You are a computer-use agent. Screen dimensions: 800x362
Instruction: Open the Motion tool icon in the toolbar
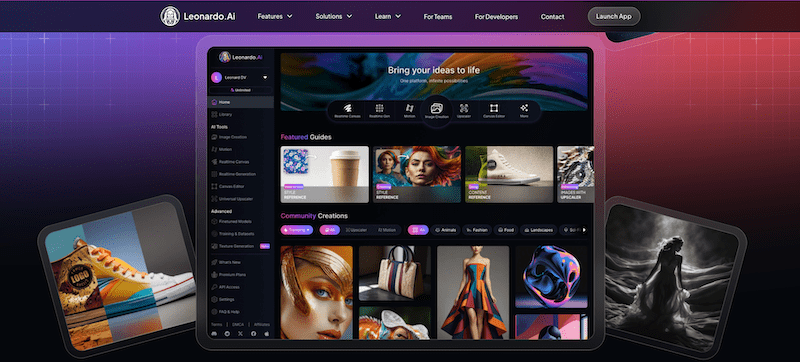409,108
